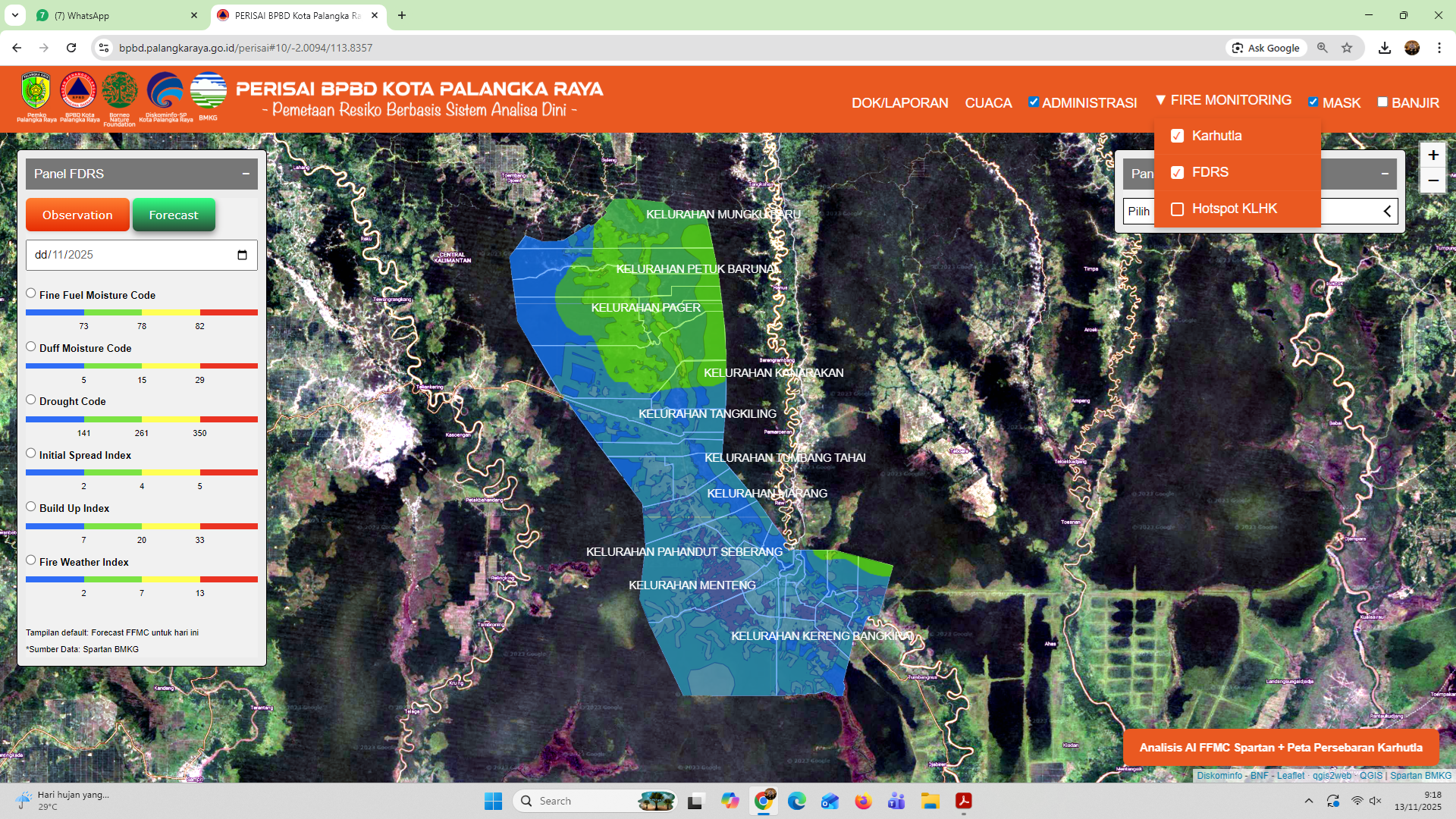
Task: Minimize Panel FDRS with the dash
Action: 246,174
